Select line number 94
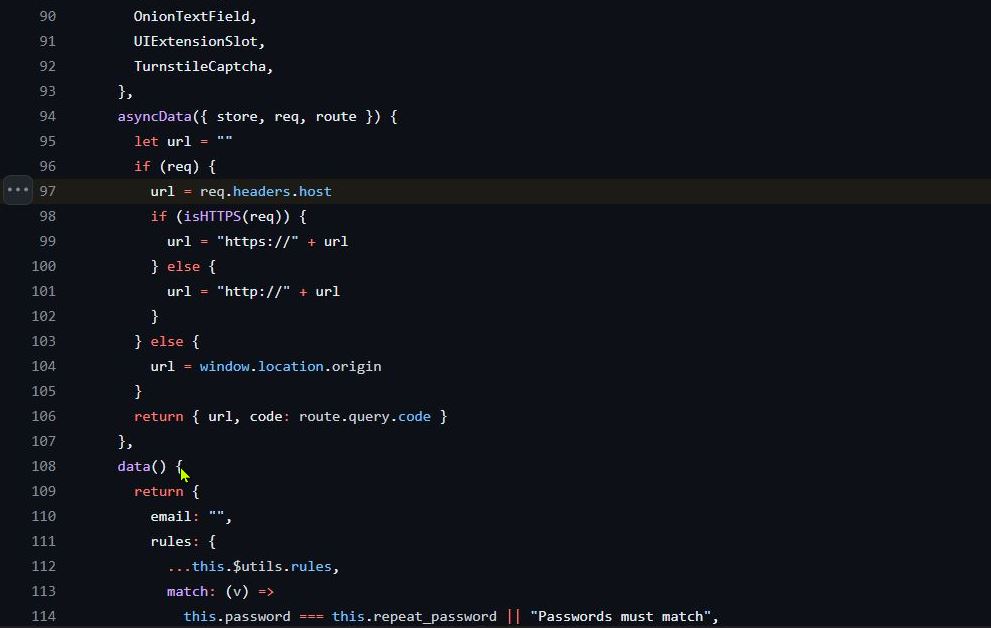Viewport: 991px width, 628px height. tap(47, 116)
